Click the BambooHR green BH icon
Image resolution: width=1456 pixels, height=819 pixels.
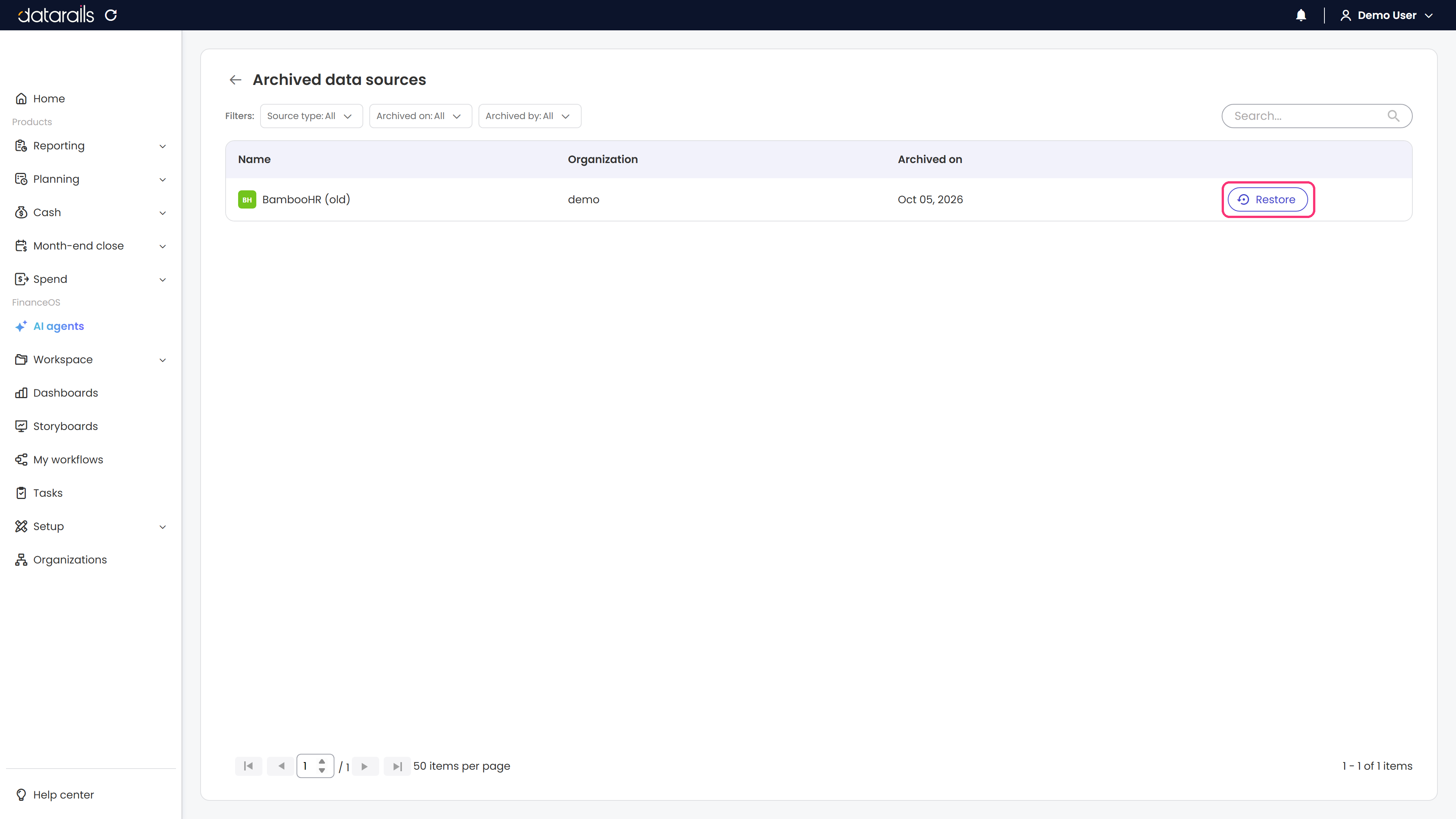[247, 199]
